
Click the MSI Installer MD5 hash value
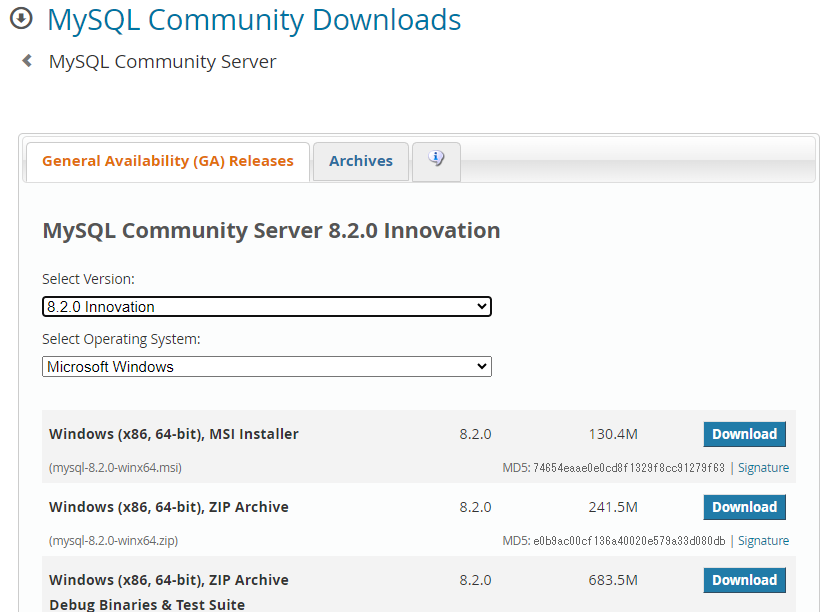629,468
